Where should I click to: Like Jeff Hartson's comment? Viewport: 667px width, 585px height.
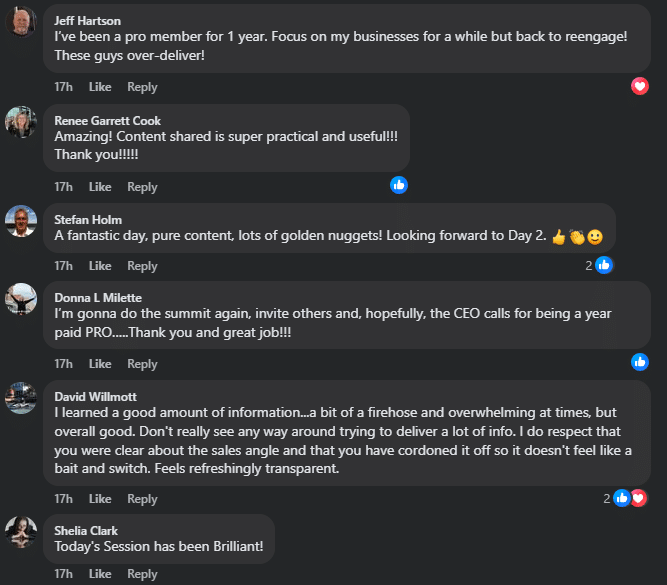pyautogui.click(x=100, y=87)
